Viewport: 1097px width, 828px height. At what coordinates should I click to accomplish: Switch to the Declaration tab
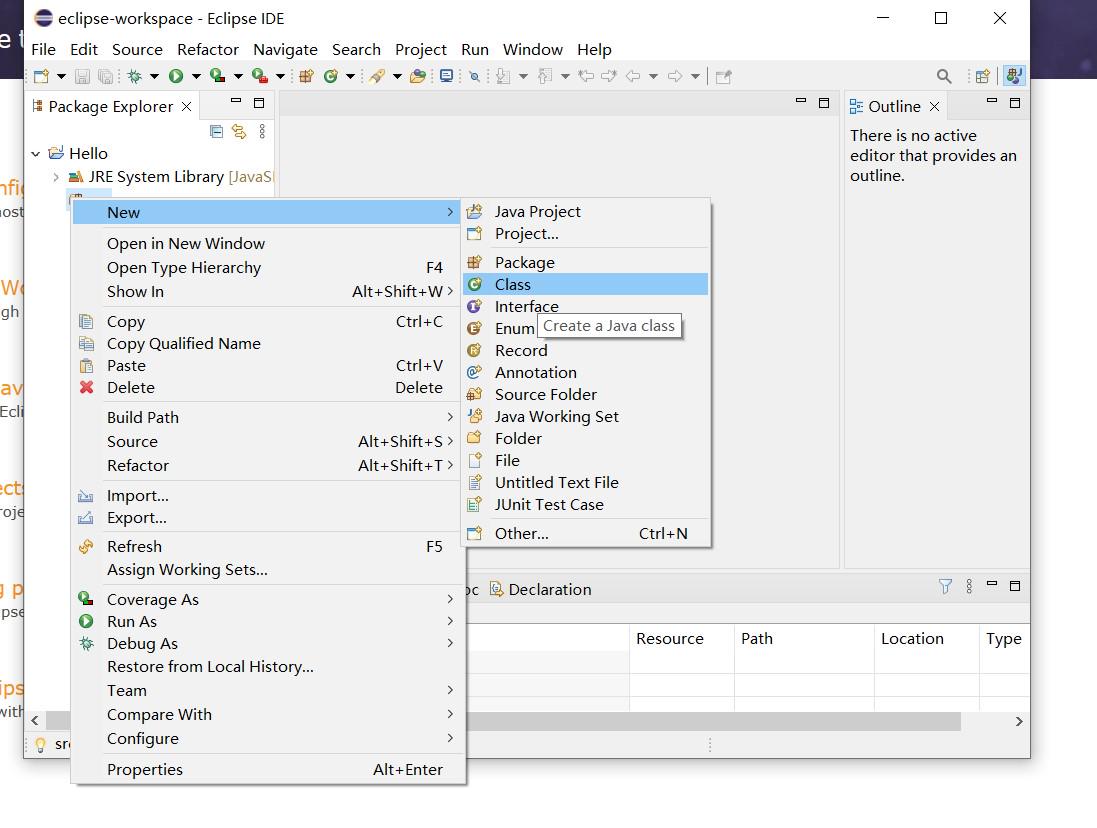(x=541, y=590)
